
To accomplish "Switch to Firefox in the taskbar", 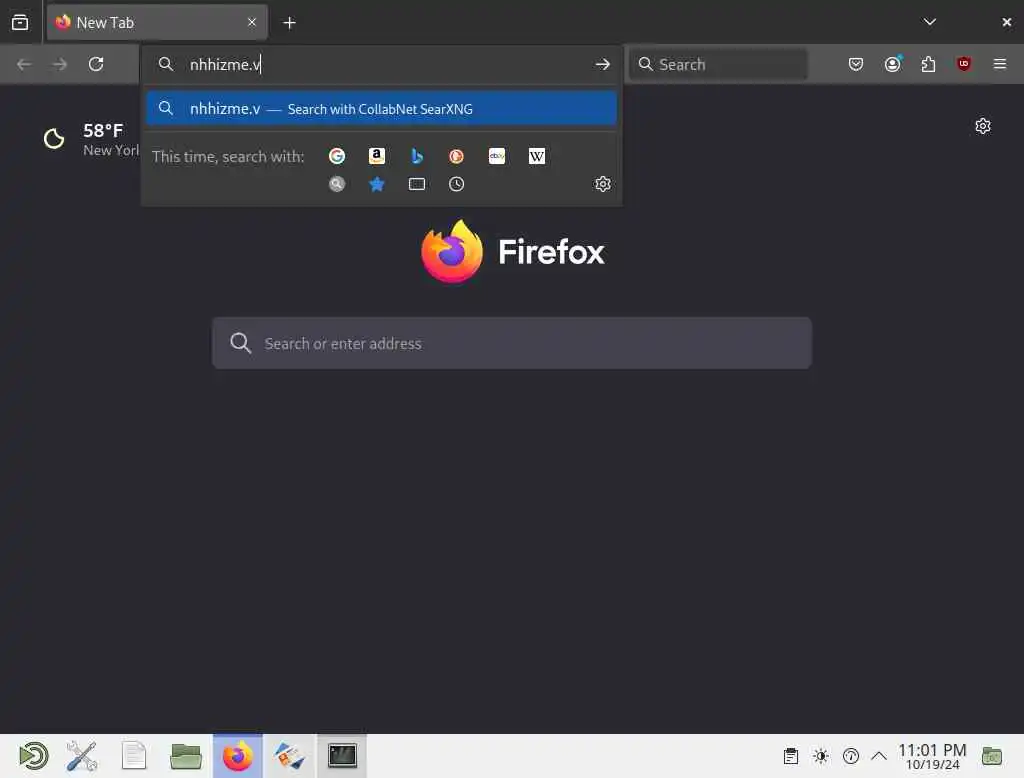I will coord(238,756).
